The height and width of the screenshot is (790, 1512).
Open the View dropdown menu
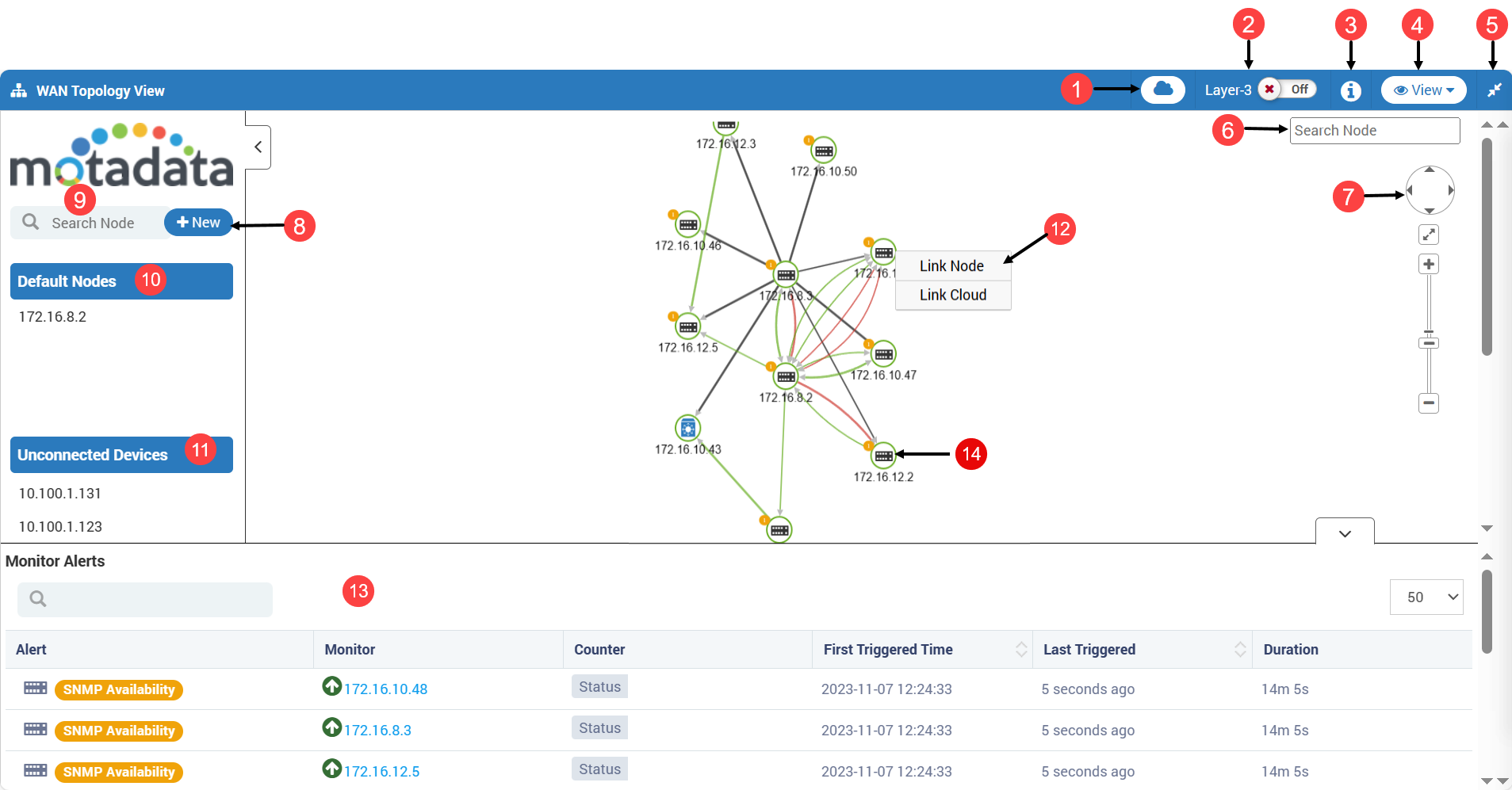click(1423, 90)
